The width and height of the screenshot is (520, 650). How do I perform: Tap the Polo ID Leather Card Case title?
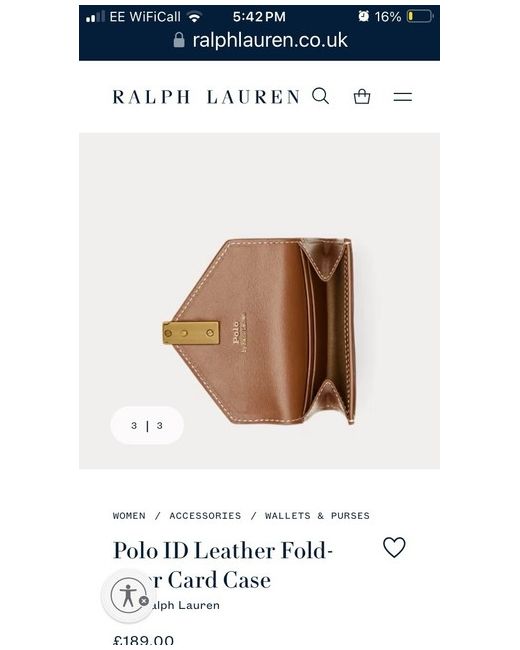pyautogui.click(x=223, y=565)
